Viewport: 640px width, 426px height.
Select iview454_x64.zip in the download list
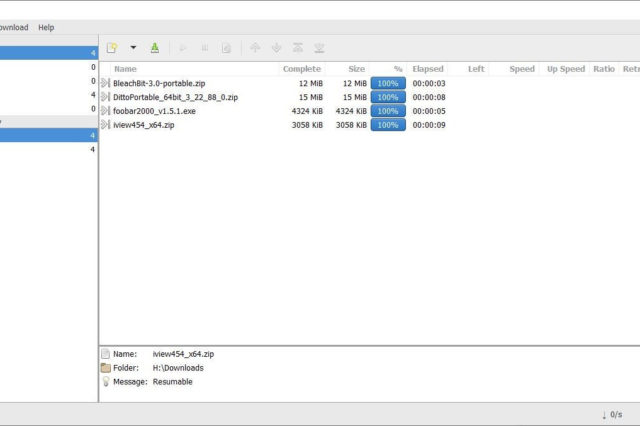tap(144, 125)
